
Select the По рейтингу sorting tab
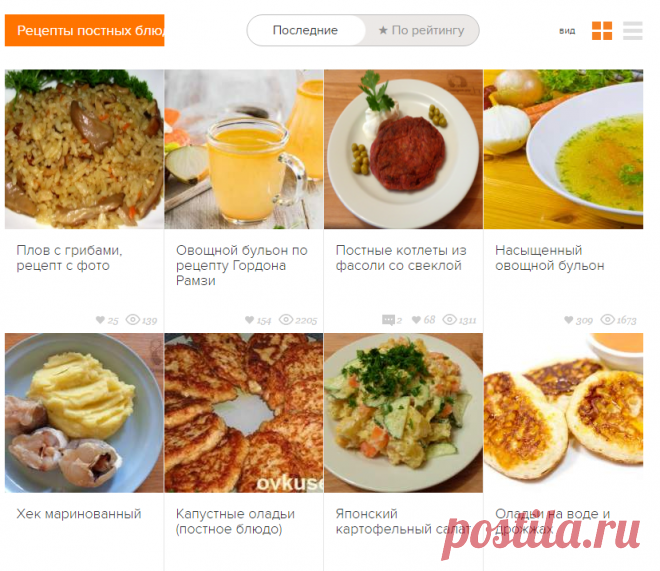(x=421, y=30)
